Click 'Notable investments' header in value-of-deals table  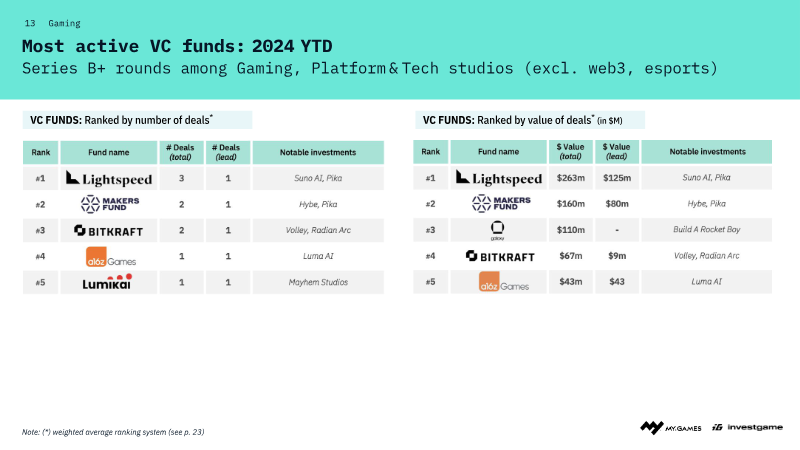(x=707, y=152)
